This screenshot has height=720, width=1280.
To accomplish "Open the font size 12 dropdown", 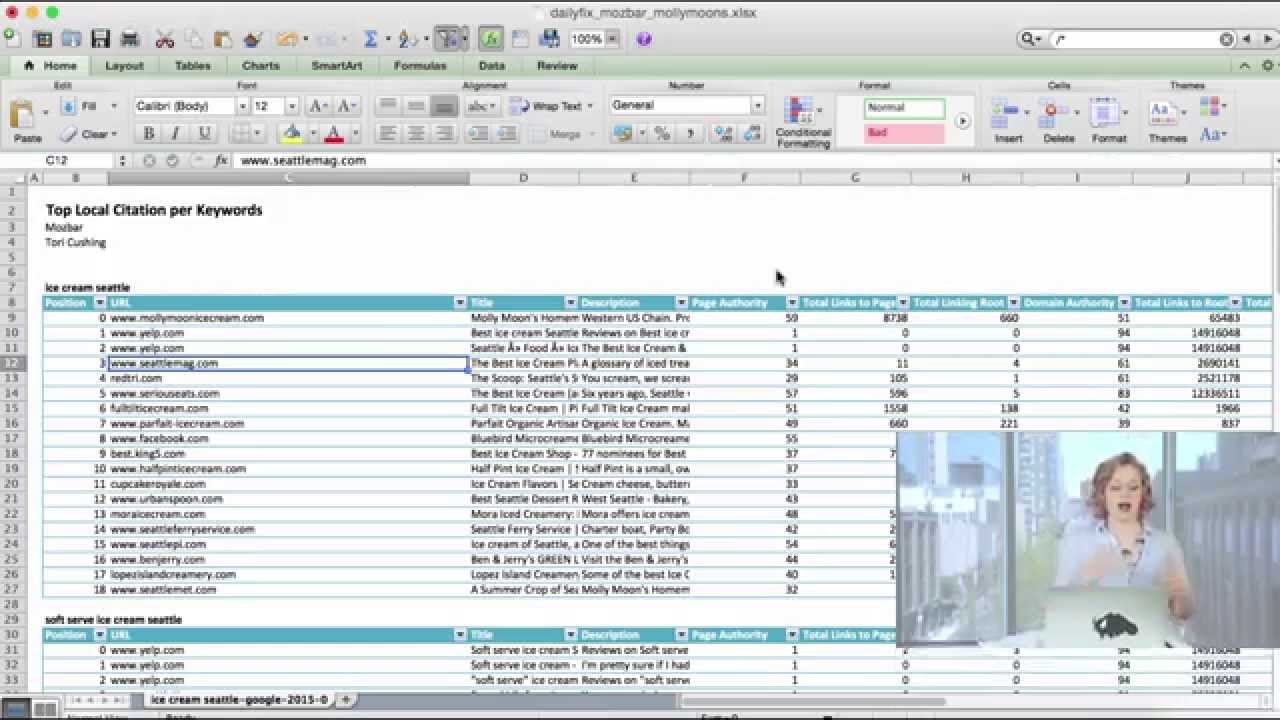I will pyautogui.click(x=291, y=106).
